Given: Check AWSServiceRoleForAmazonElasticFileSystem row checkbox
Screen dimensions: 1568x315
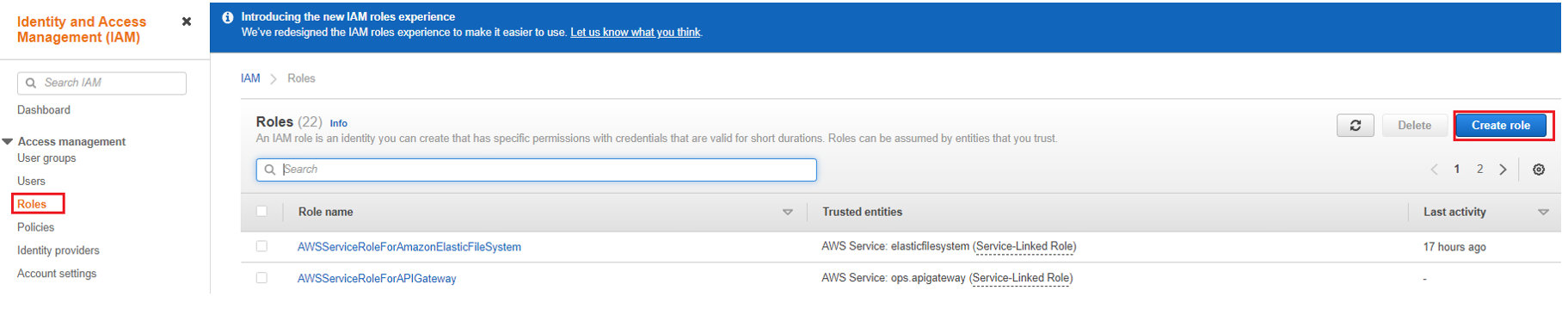Looking at the screenshot, I should (261, 246).
